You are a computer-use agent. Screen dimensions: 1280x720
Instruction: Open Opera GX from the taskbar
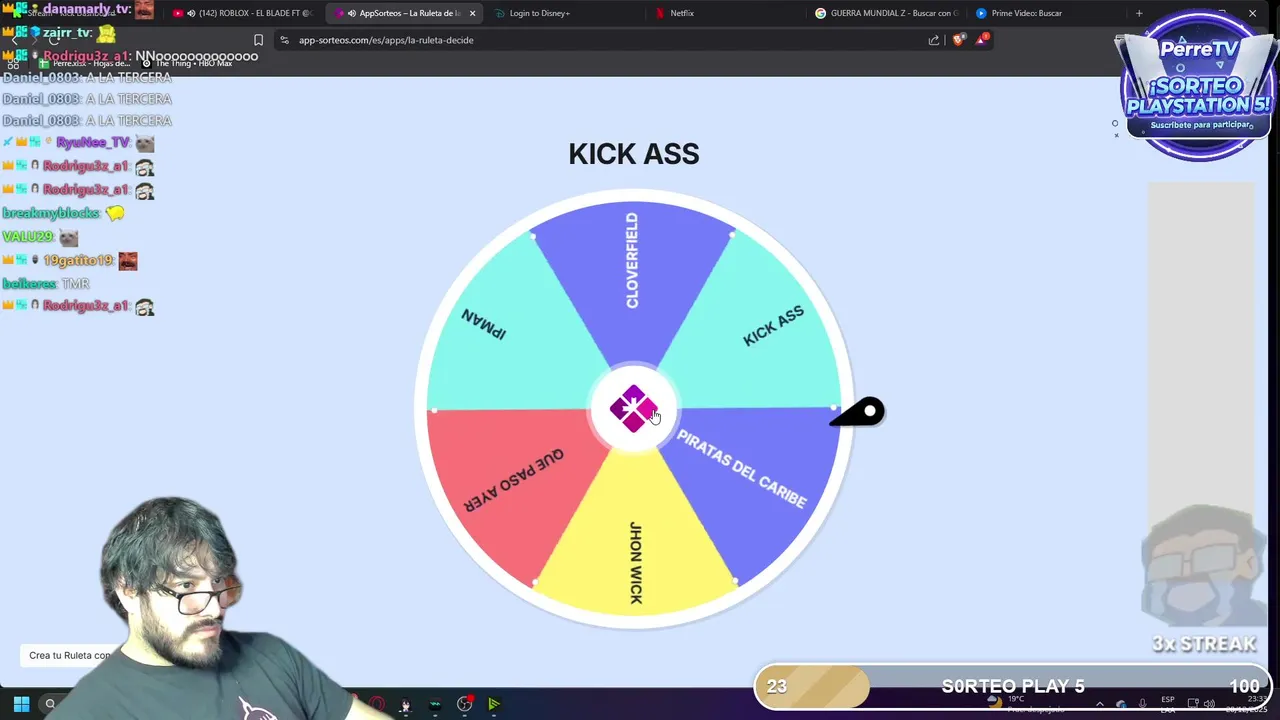tap(376, 704)
